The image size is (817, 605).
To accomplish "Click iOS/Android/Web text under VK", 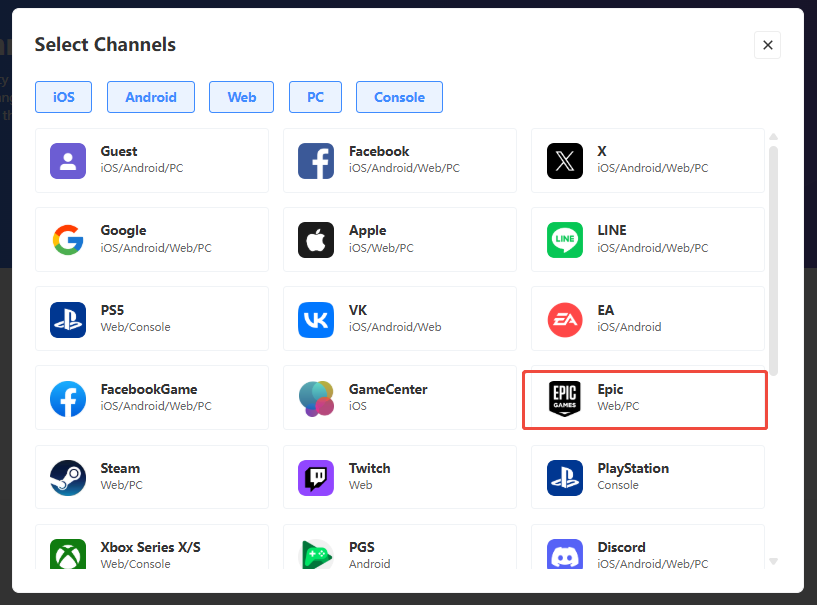I will [395, 327].
